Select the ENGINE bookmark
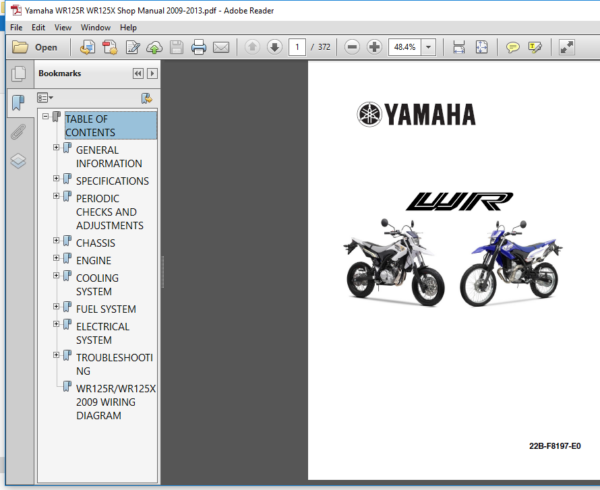 point(94,260)
